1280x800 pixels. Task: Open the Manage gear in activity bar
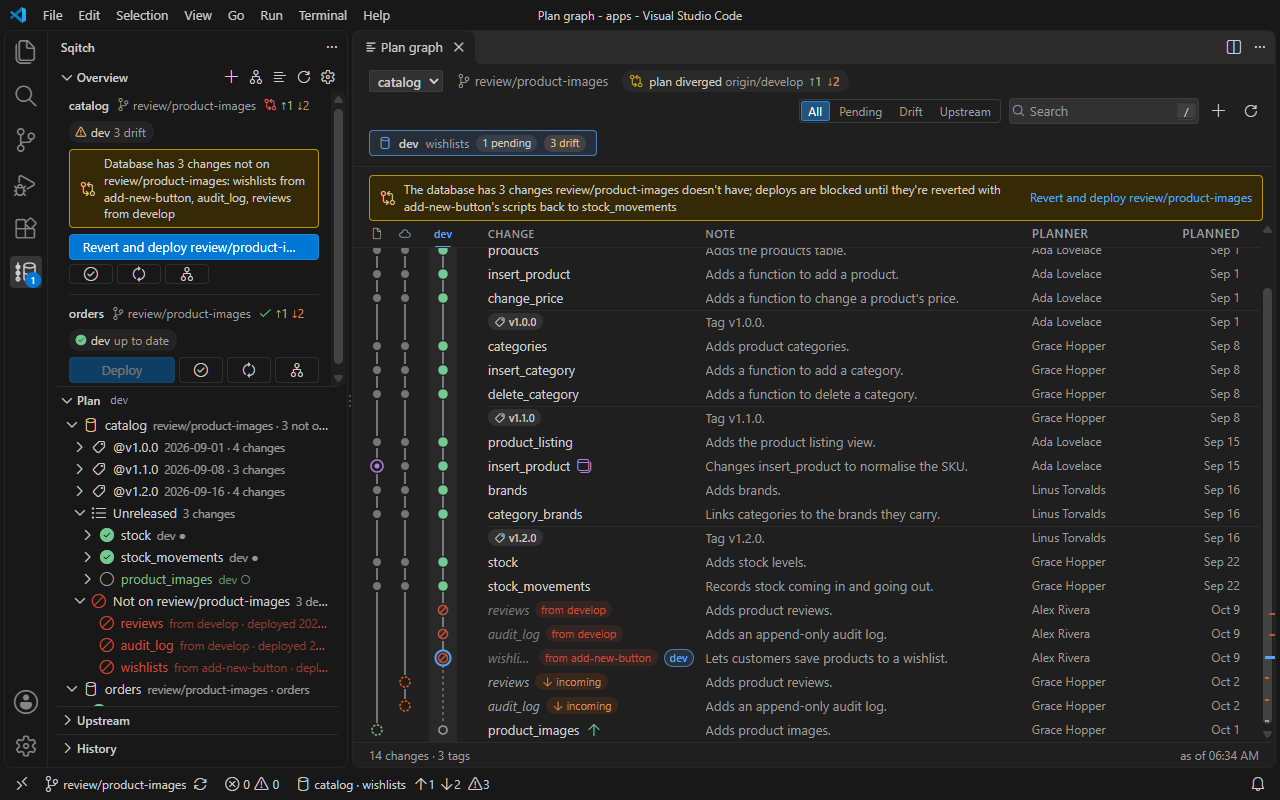point(26,746)
